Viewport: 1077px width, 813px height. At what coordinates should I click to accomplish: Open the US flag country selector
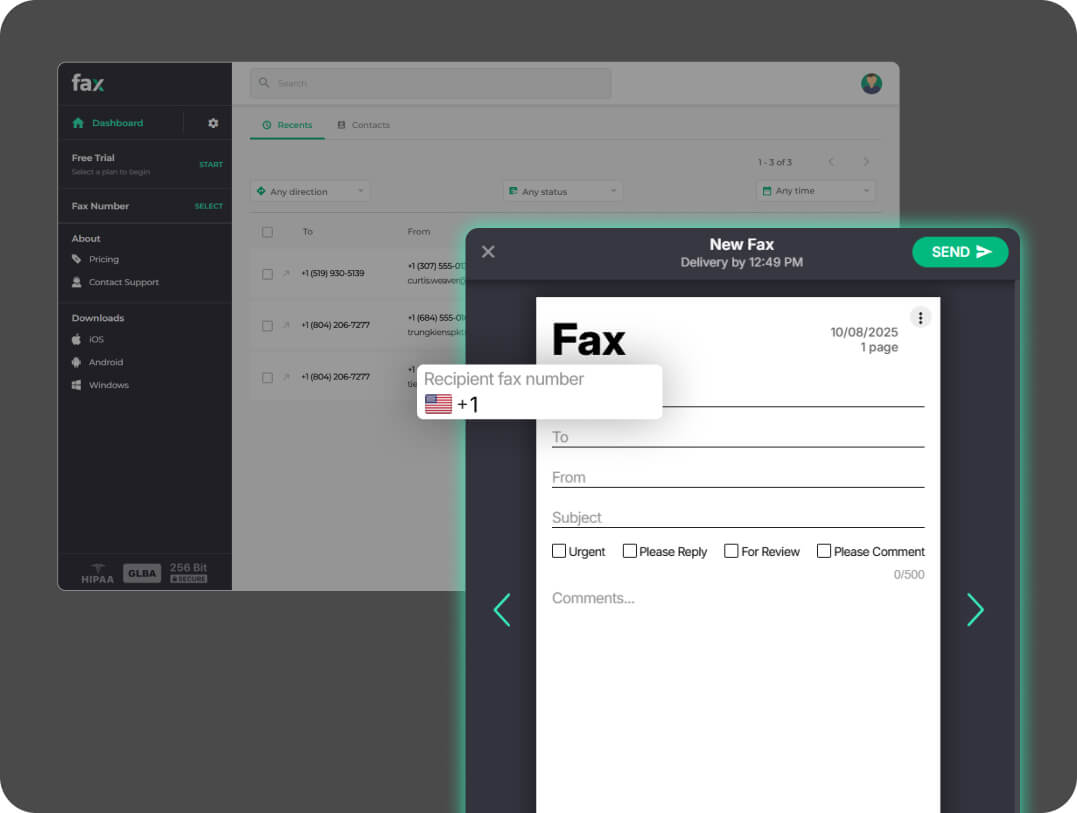pyautogui.click(x=438, y=403)
